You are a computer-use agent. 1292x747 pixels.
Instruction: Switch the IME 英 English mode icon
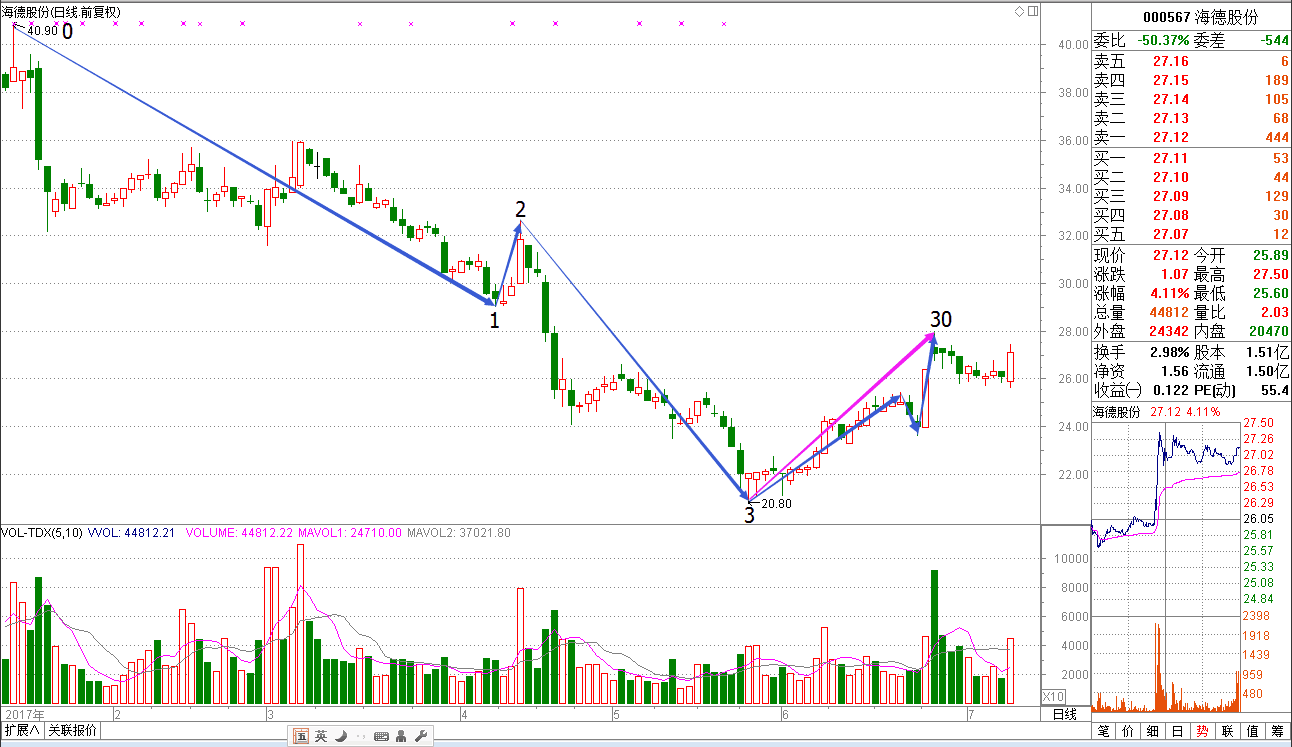tap(321, 736)
